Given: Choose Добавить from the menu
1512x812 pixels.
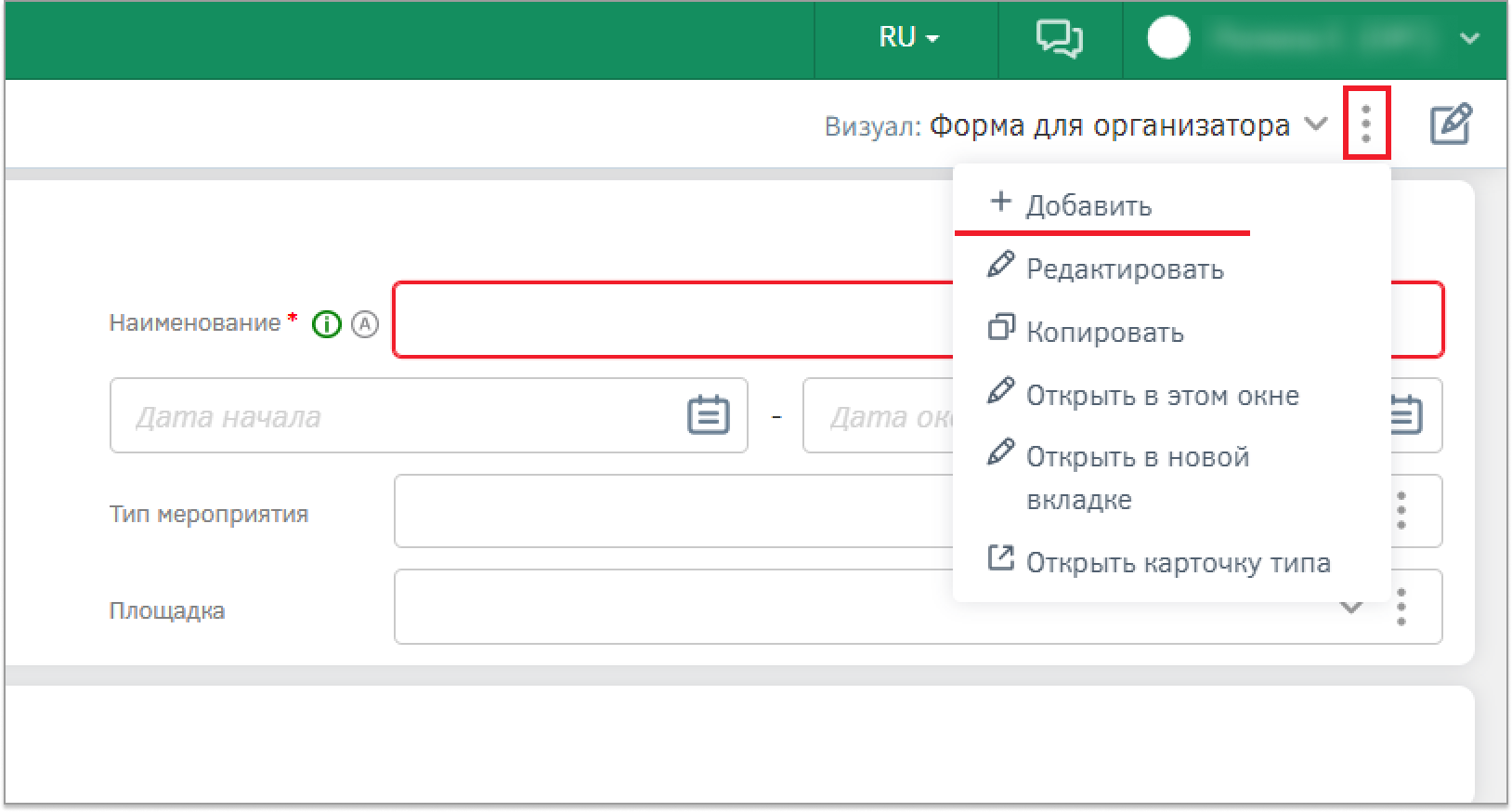Looking at the screenshot, I should [x=1172, y=204].
